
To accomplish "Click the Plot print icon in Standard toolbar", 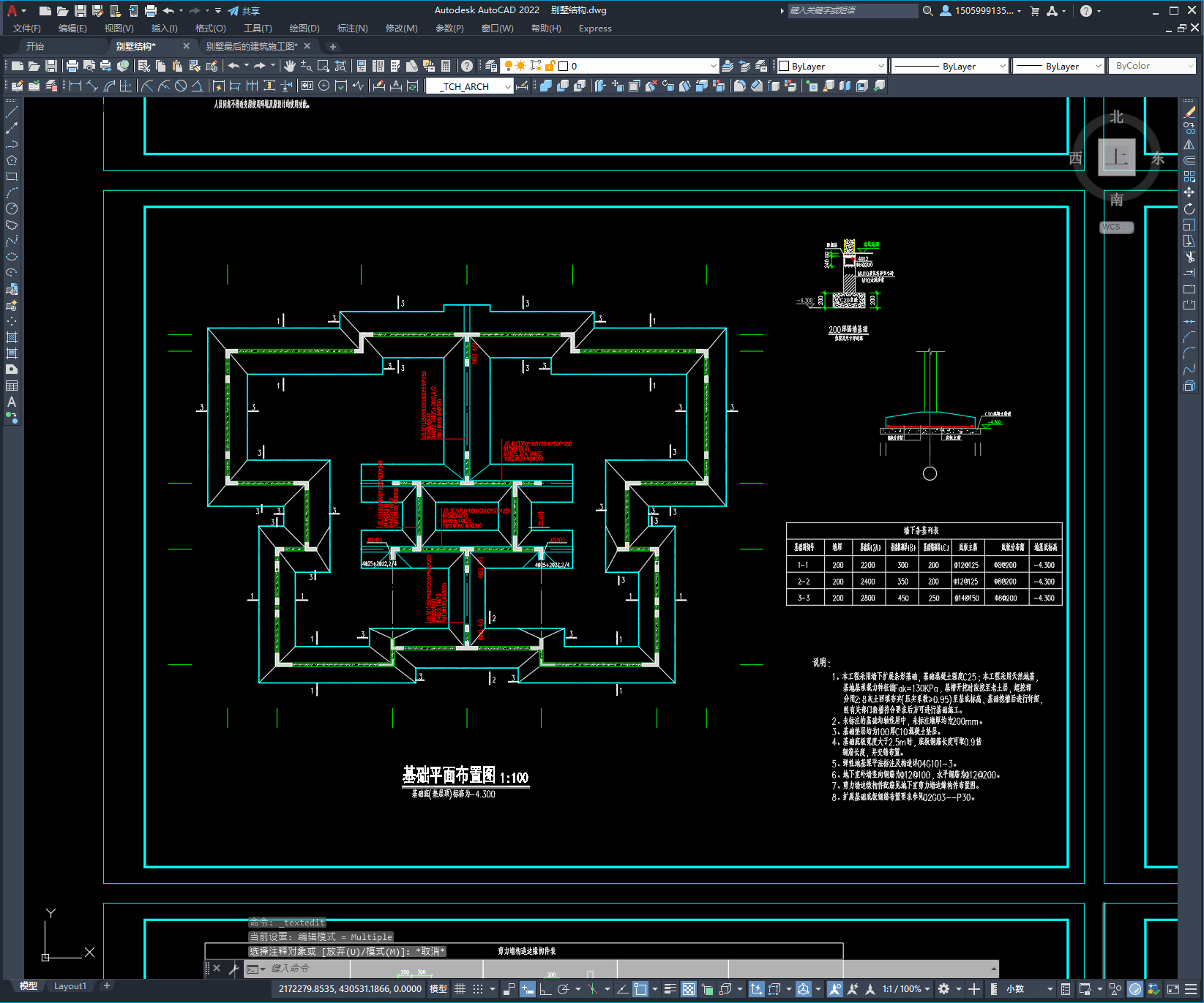I will coord(72,66).
